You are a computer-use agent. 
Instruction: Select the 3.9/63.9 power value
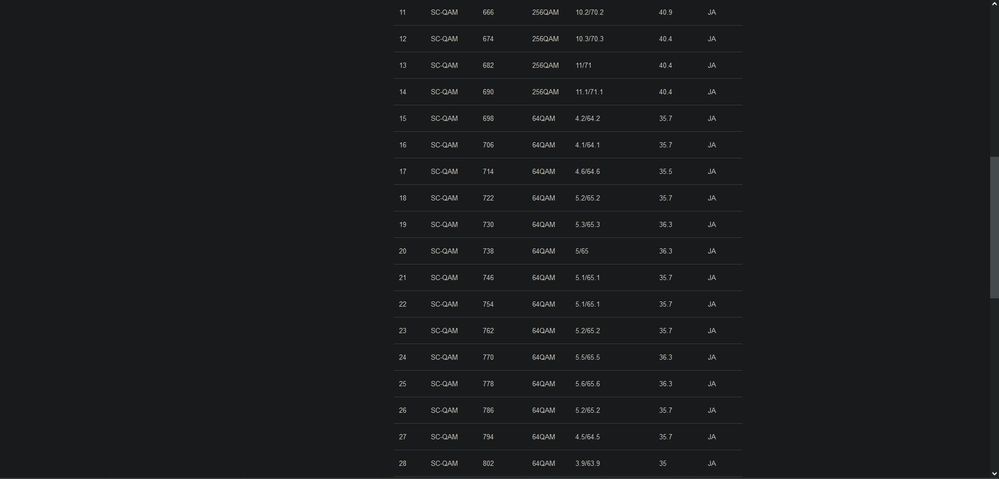point(587,464)
